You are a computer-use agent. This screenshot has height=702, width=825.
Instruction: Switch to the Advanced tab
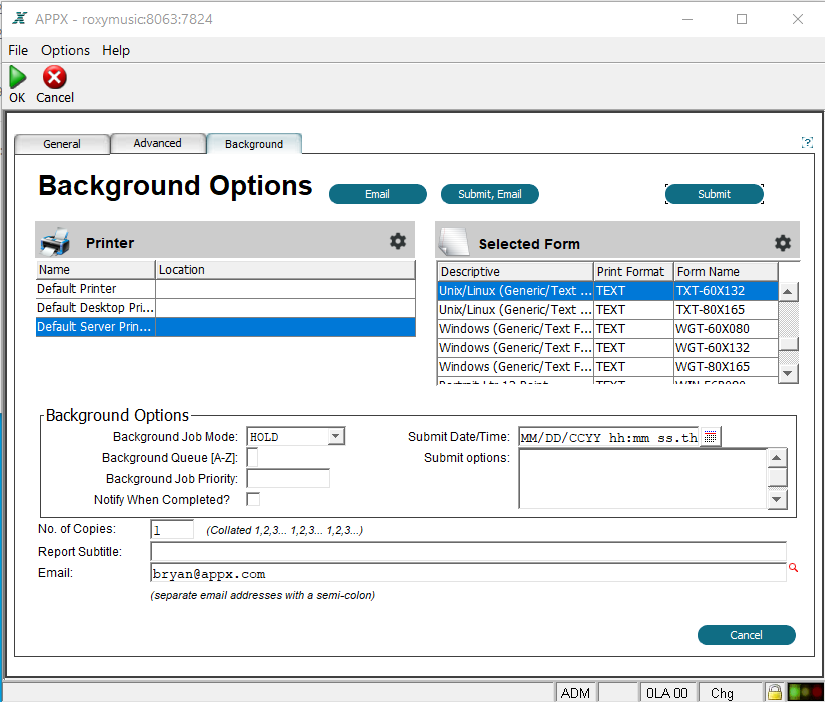pyautogui.click(x=157, y=143)
